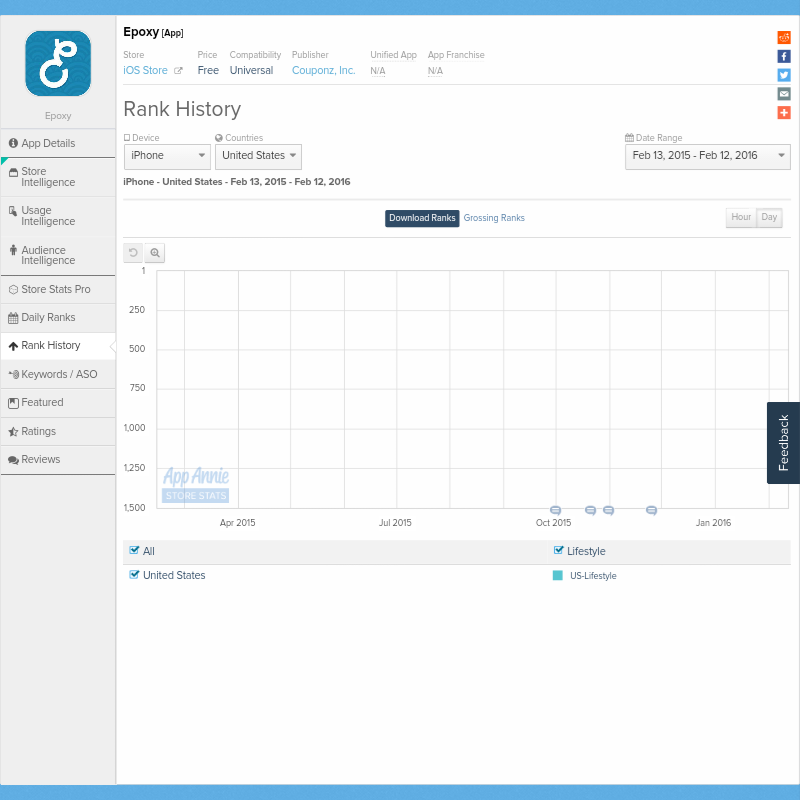Select the Download Ranks tab
Viewport: 800px width, 800px height.
click(x=422, y=218)
